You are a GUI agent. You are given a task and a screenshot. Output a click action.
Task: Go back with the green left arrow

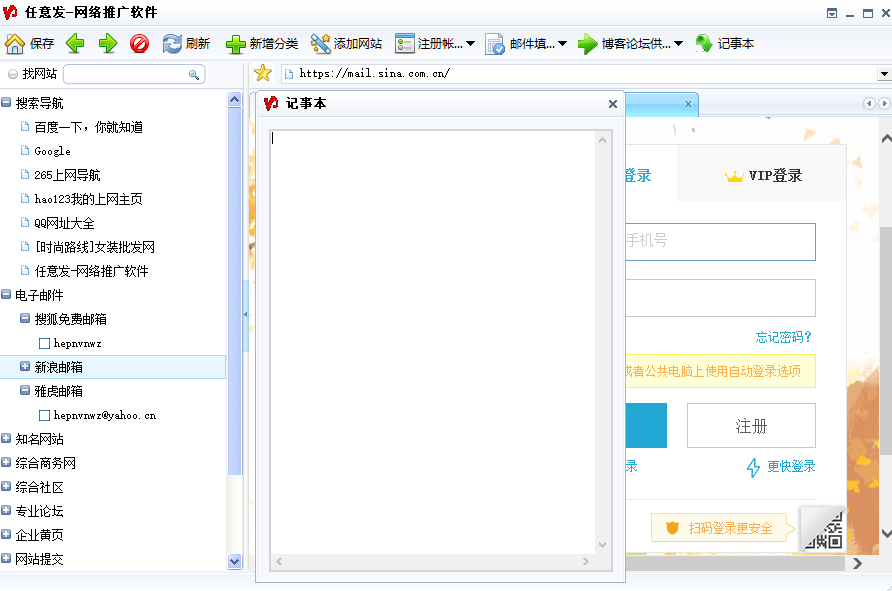pos(75,43)
